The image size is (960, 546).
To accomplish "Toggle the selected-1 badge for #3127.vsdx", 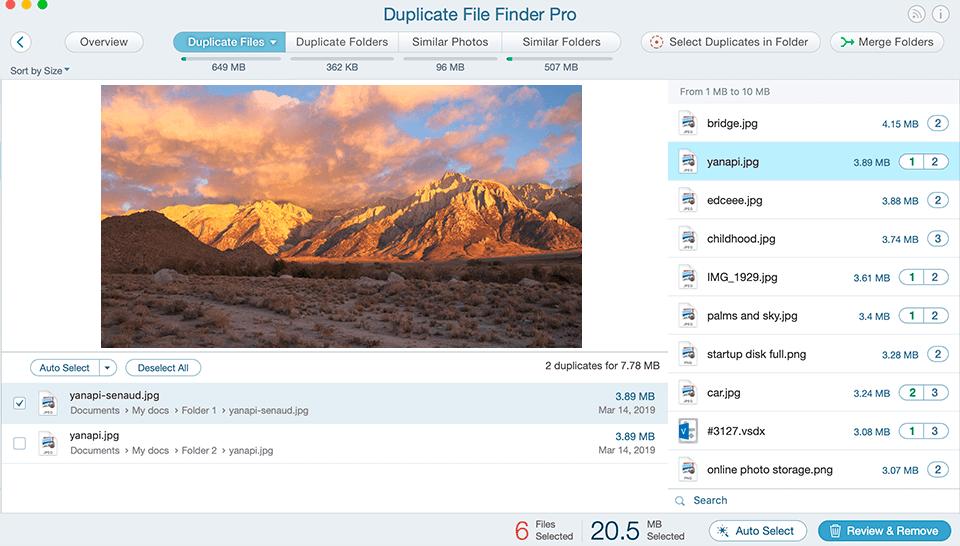I will coord(912,431).
